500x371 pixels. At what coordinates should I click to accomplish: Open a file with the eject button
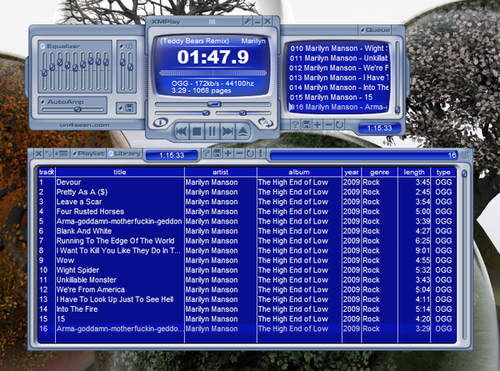[243, 131]
